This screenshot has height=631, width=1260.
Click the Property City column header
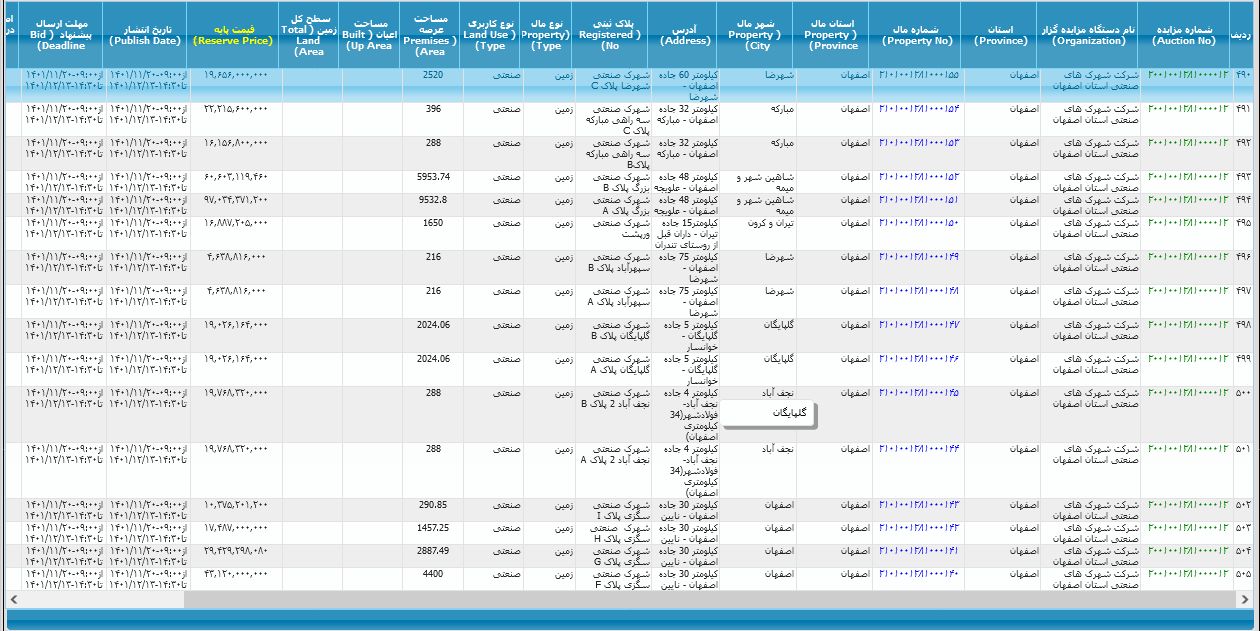click(755, 35)
